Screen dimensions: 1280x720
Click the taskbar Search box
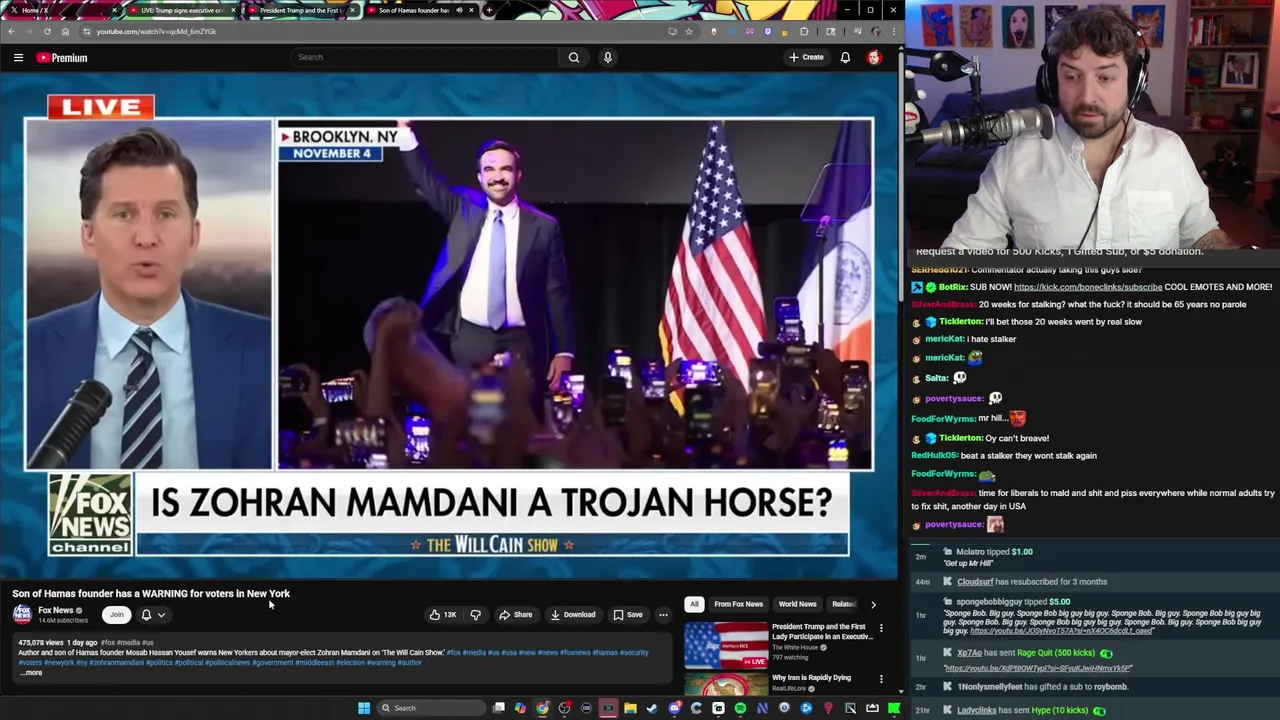[x=429, y=708]
